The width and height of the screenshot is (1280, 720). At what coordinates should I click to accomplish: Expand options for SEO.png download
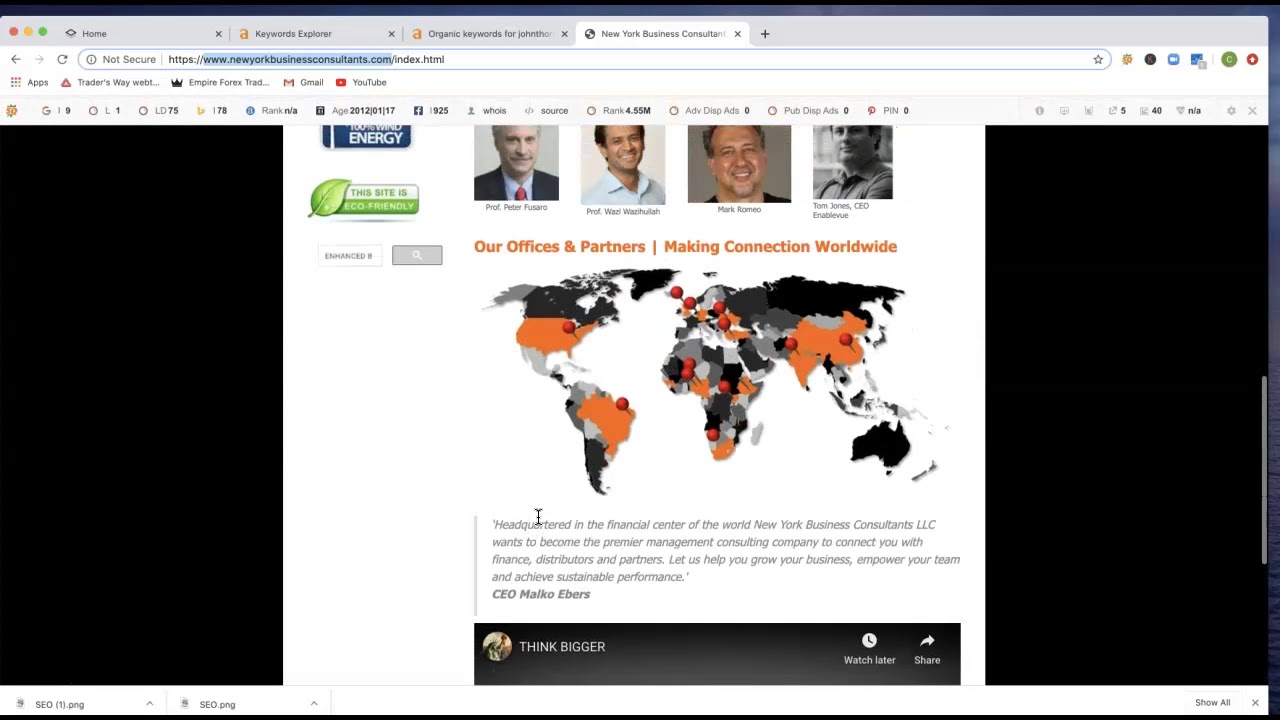point(314,704)
